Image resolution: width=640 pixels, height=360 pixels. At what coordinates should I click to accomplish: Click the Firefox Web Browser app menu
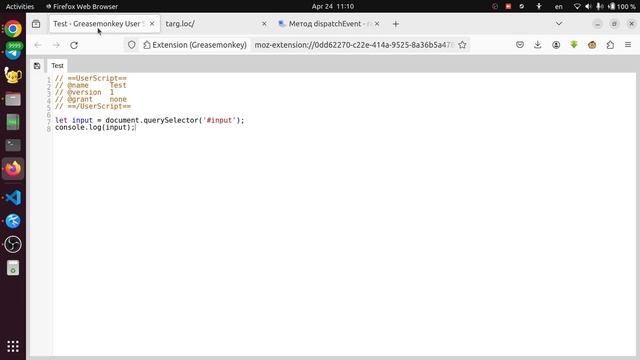click(x=82, y=7)
